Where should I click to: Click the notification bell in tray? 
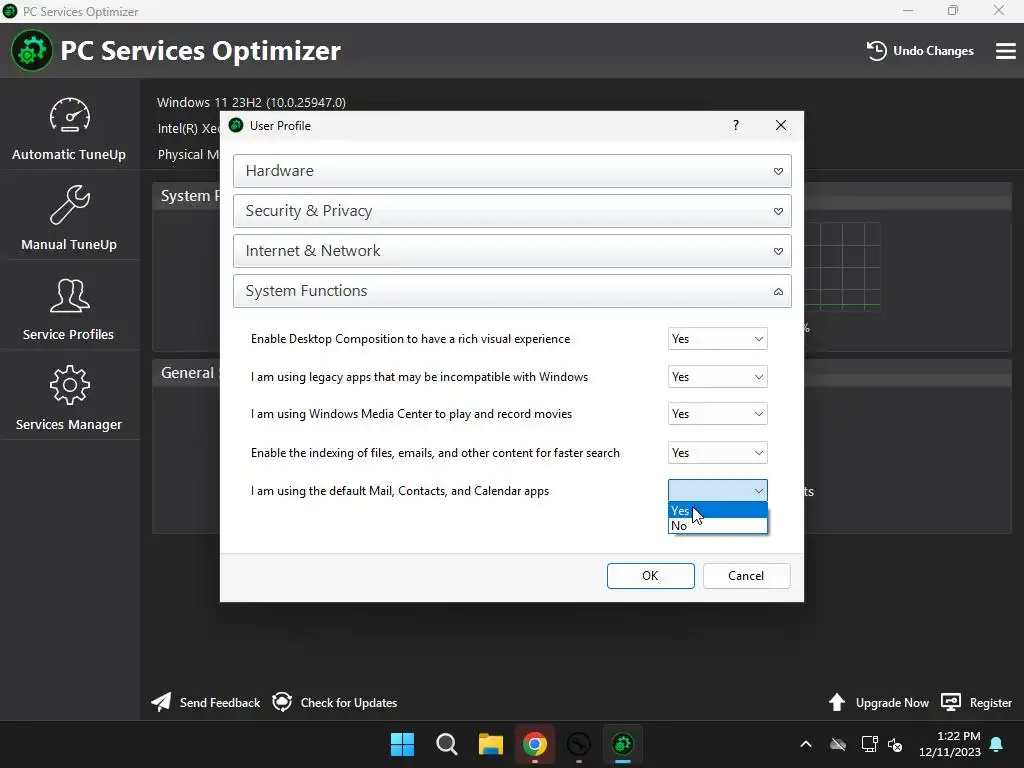pos(997,744)
